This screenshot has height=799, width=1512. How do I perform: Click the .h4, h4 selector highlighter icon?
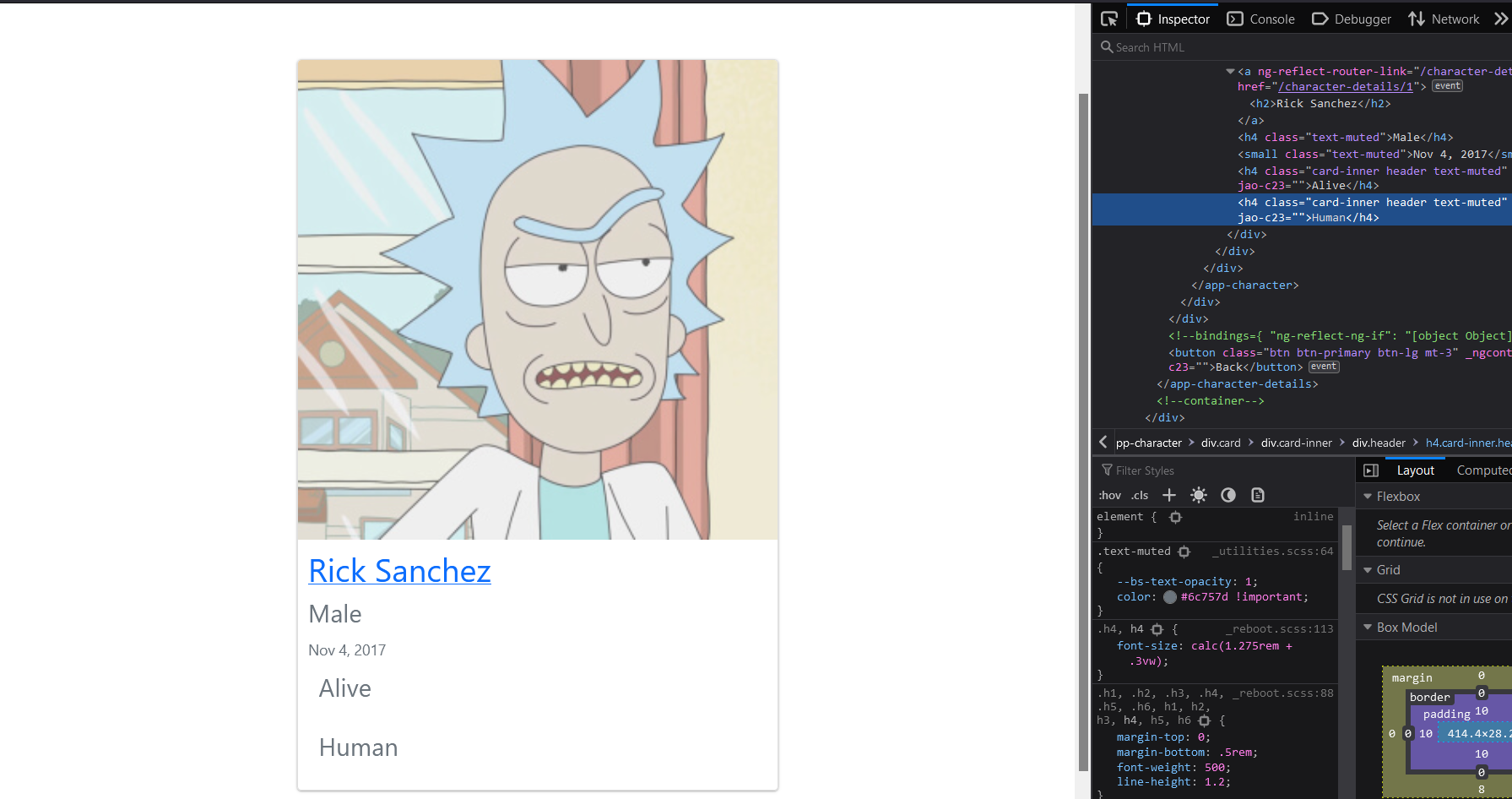(x=1157, y=629)
